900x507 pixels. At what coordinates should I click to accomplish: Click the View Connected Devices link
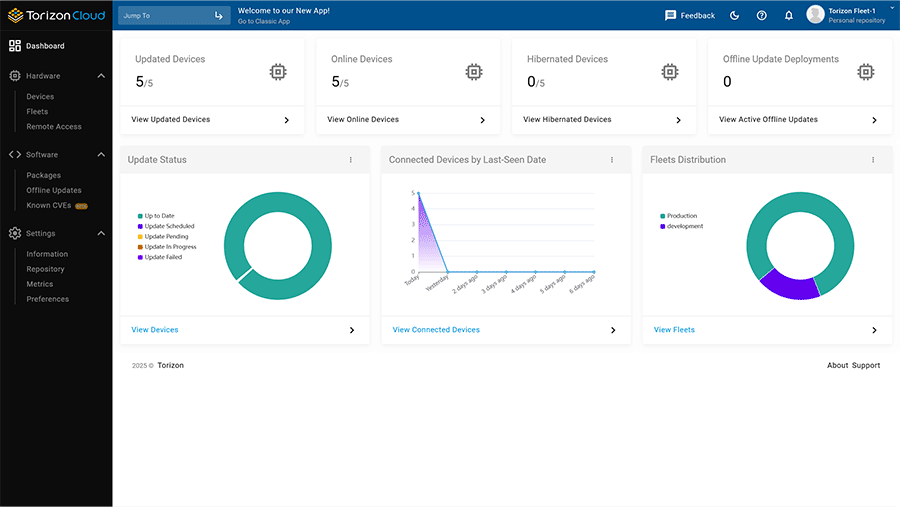(x=436, y=330)
